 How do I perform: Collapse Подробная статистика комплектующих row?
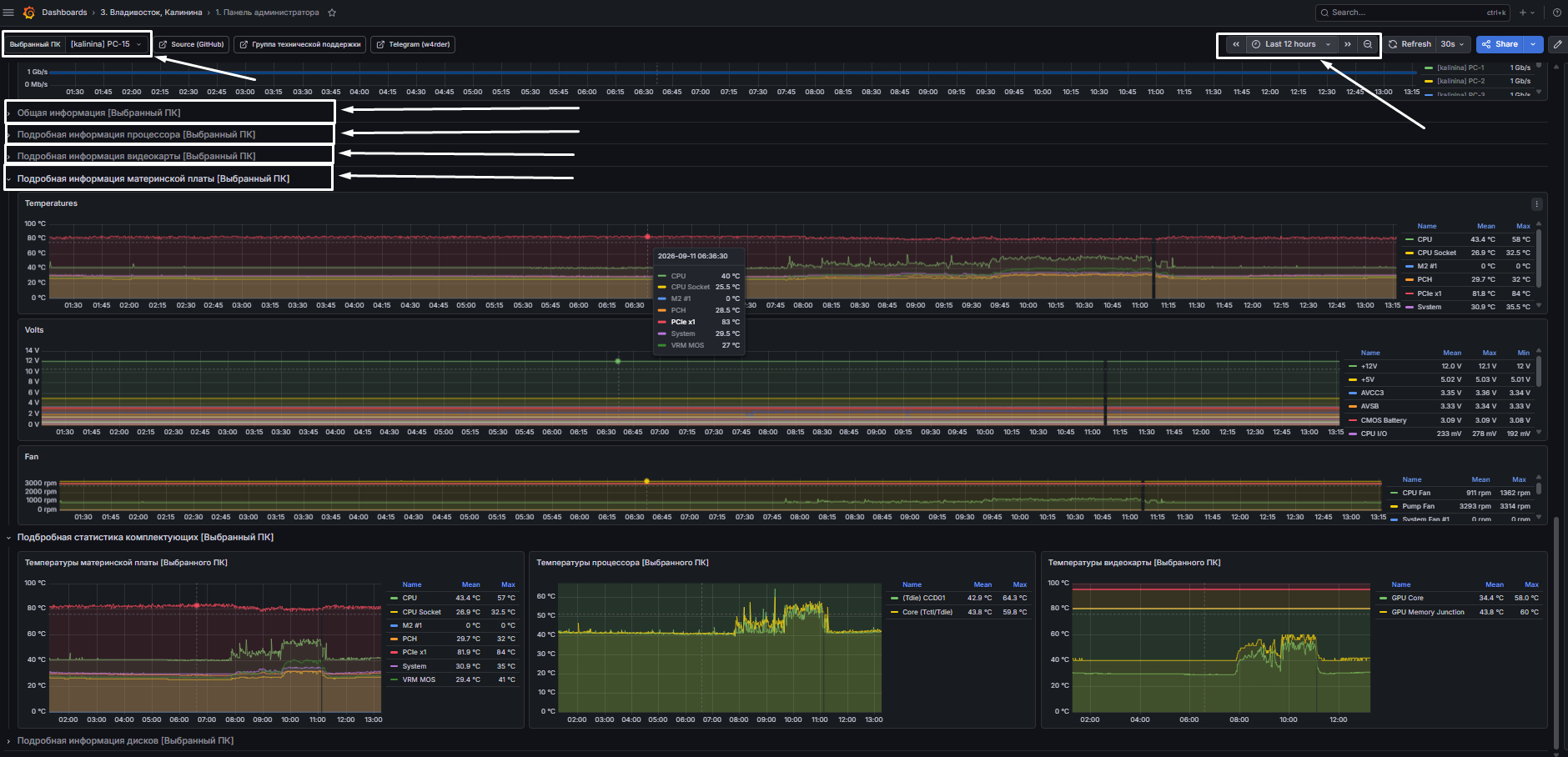(145, 537)
